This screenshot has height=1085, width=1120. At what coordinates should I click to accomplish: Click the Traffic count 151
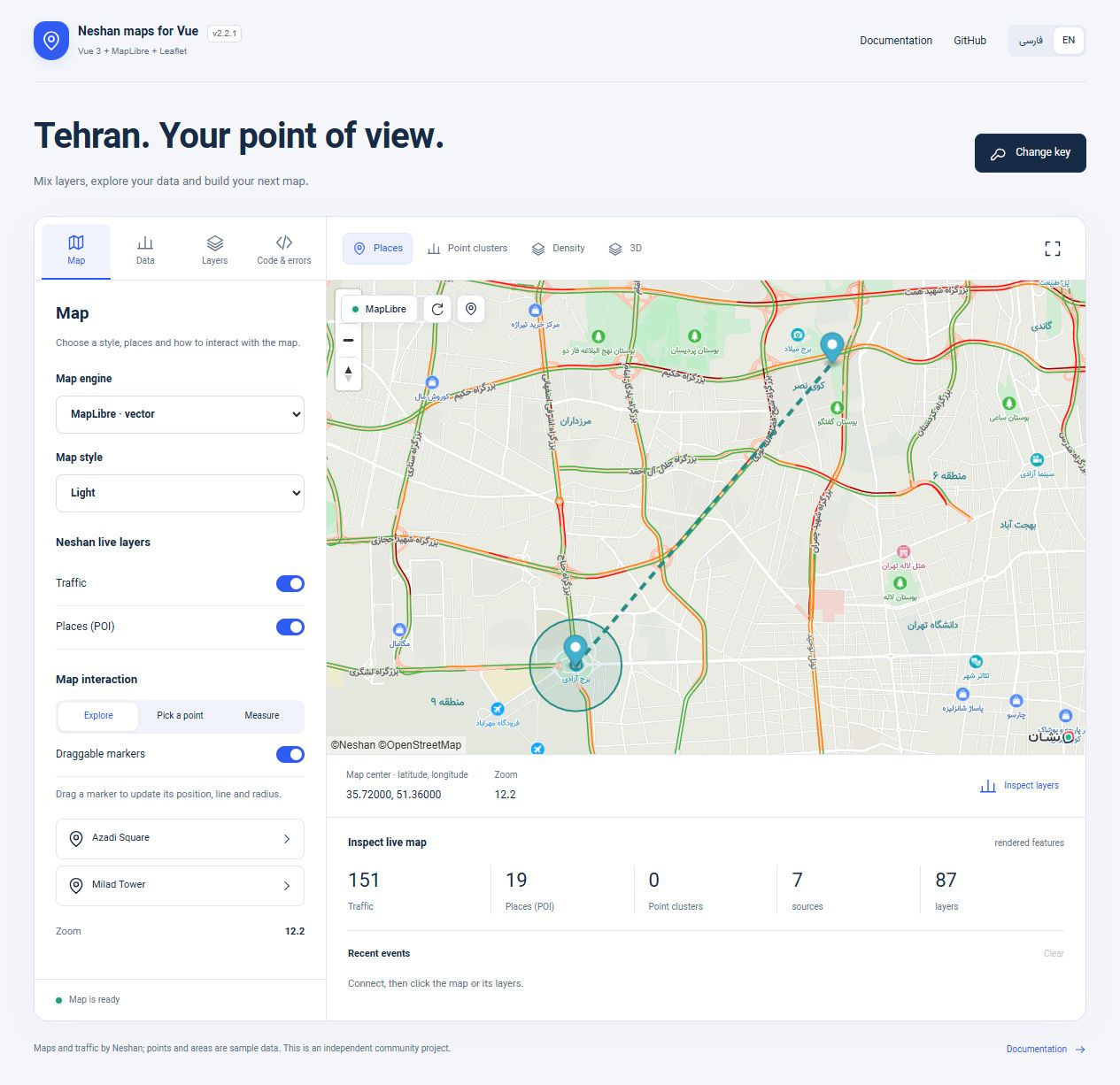click(x=364, y=881)
